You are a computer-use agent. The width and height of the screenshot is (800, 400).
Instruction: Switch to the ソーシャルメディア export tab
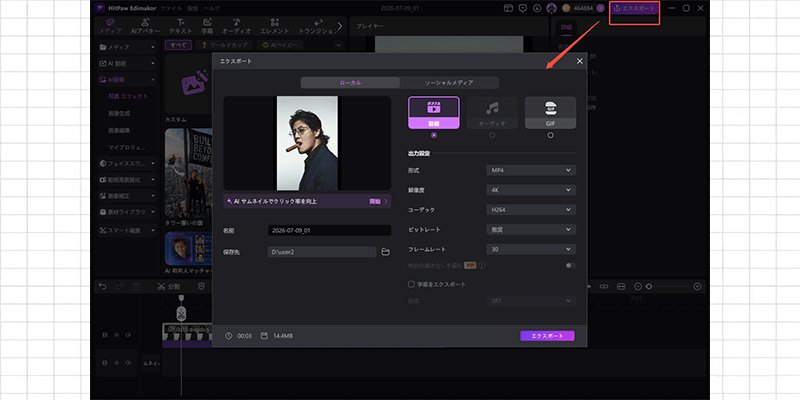449,83
